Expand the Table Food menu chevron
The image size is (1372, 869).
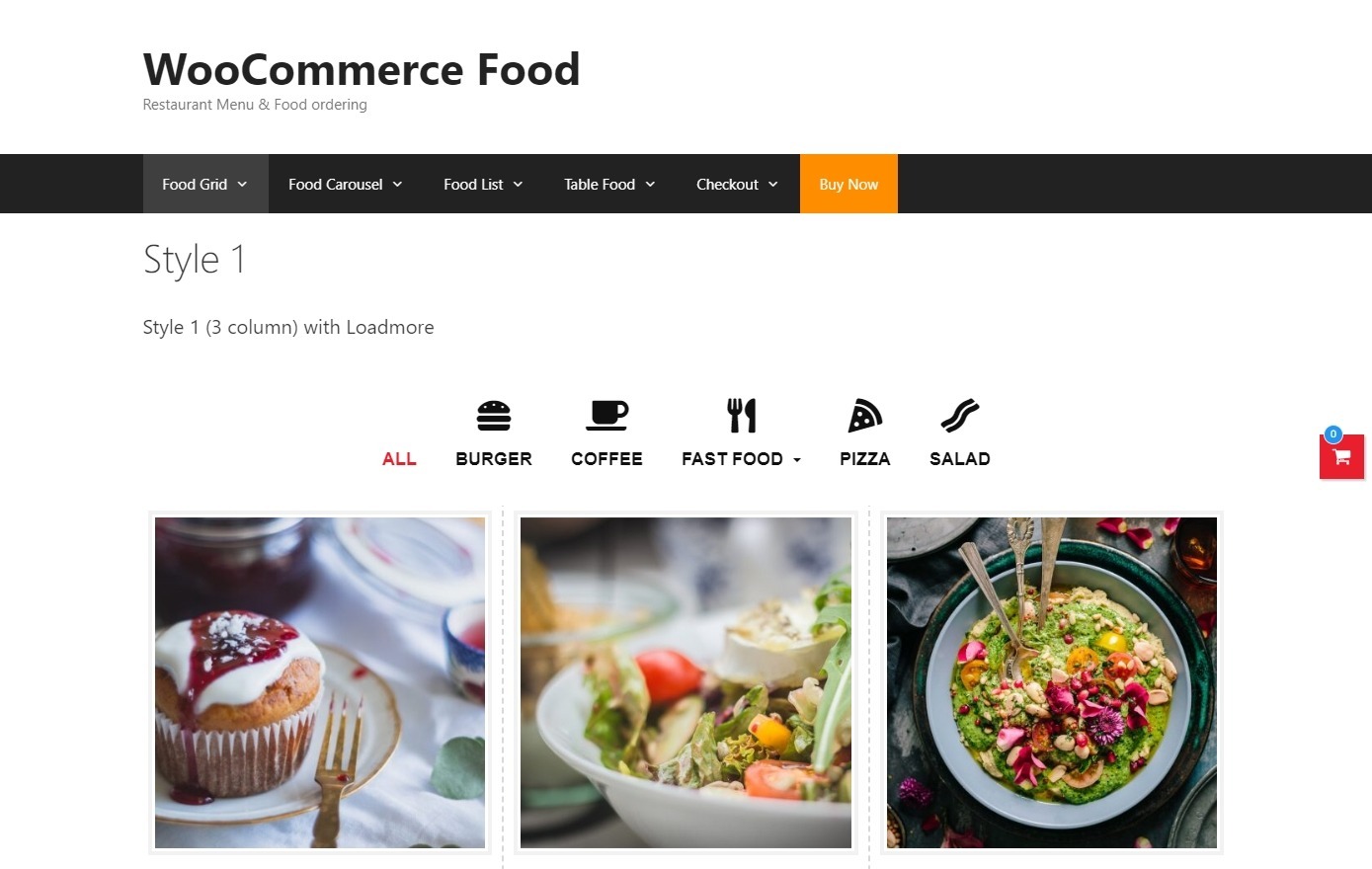pos(650,185)
